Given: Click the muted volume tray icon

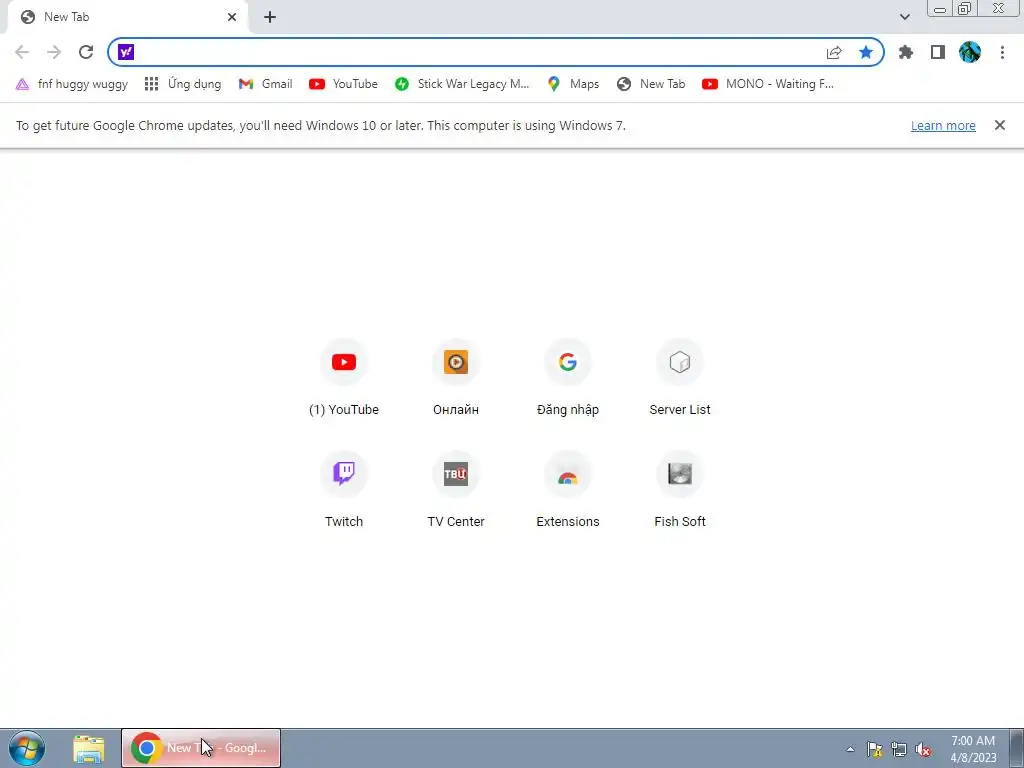Looking at the screenshot, I should [x=923, y=749].
